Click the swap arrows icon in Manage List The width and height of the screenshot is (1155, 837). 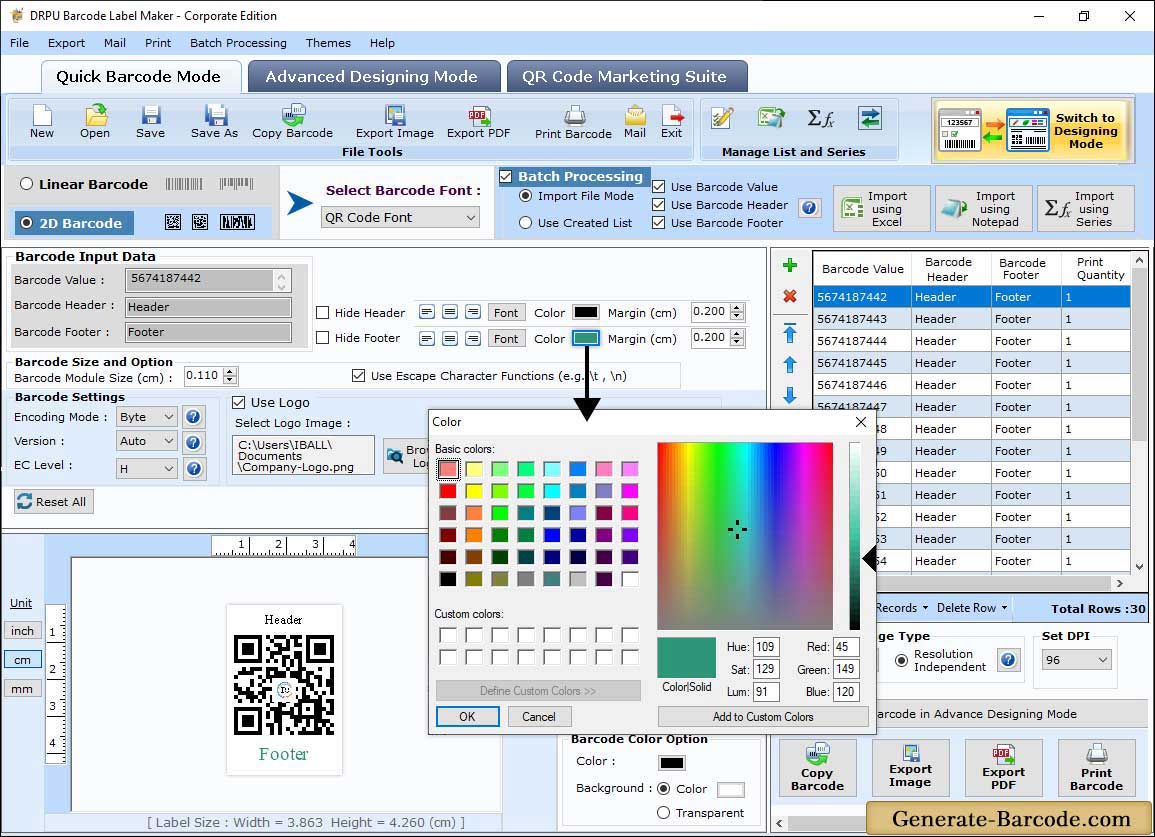(x=870, y=118)
